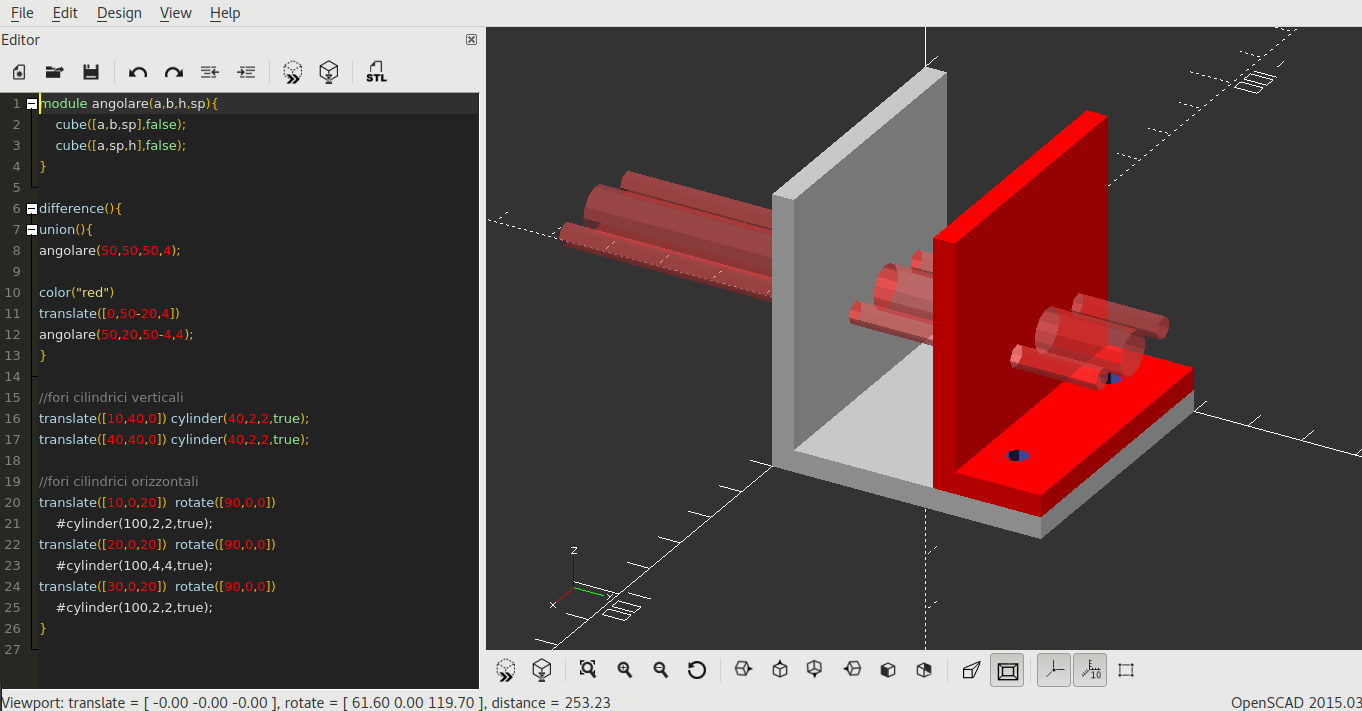The height and width of the screenshot is (711, 1362).
Task: Open the View menu
Action: [175, 13]
